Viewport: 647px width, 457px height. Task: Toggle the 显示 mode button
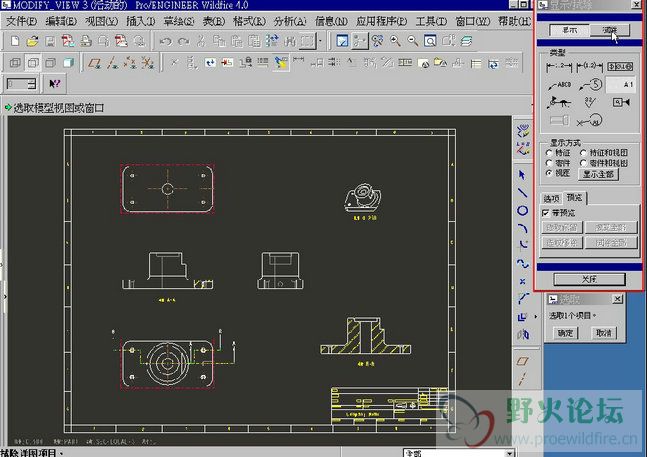pyautogui.click(x=570, y=30)
